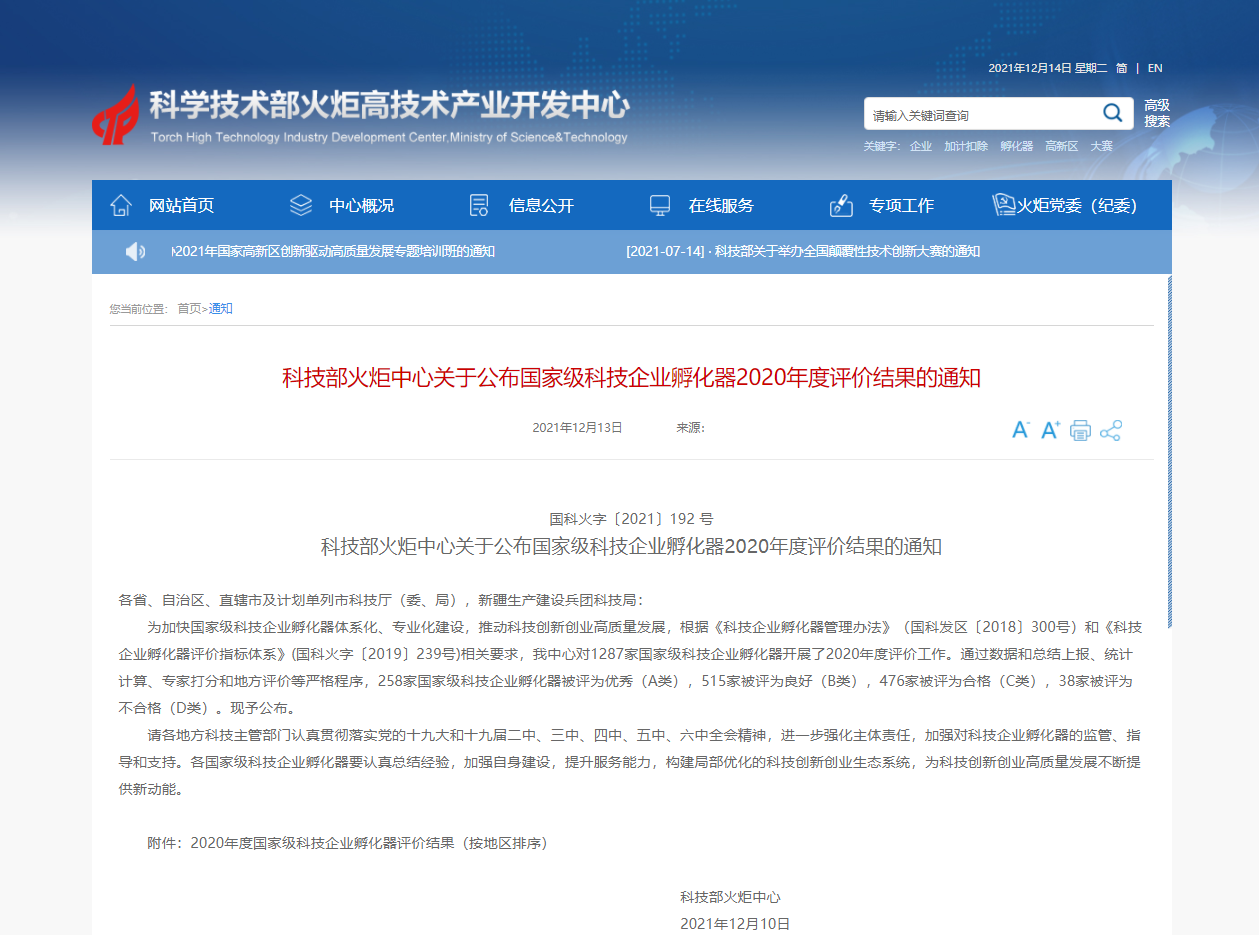Open ticker notice about 国家高新区 training

click(334, 251)
